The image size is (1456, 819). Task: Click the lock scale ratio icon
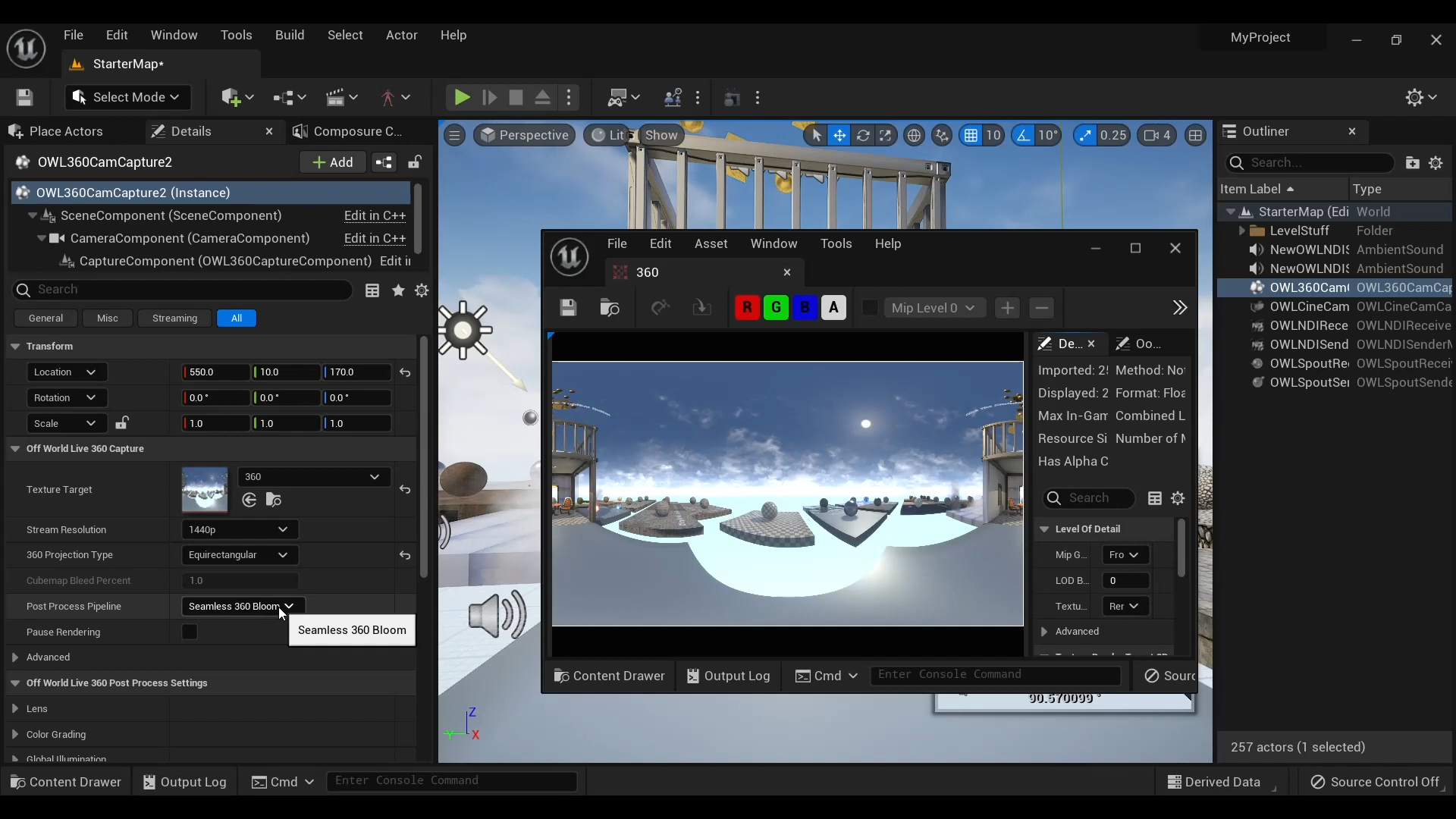[121, 423]
